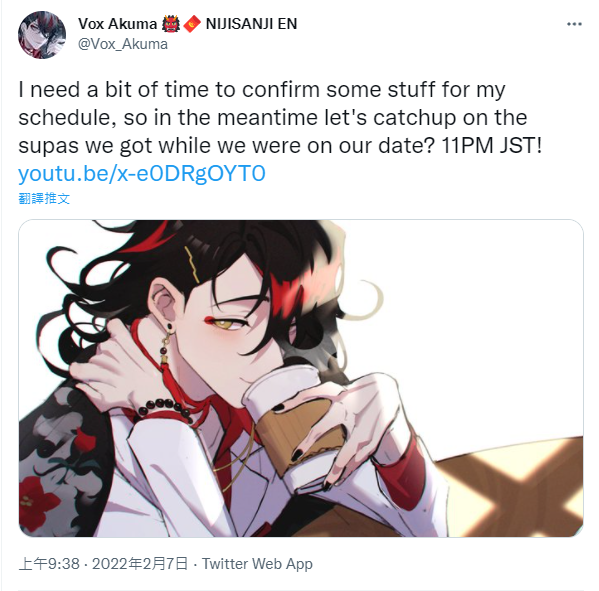Screen dimensions: 599x591
Task: Enlarge the attached artwork image
Action: tap(301, 378)
